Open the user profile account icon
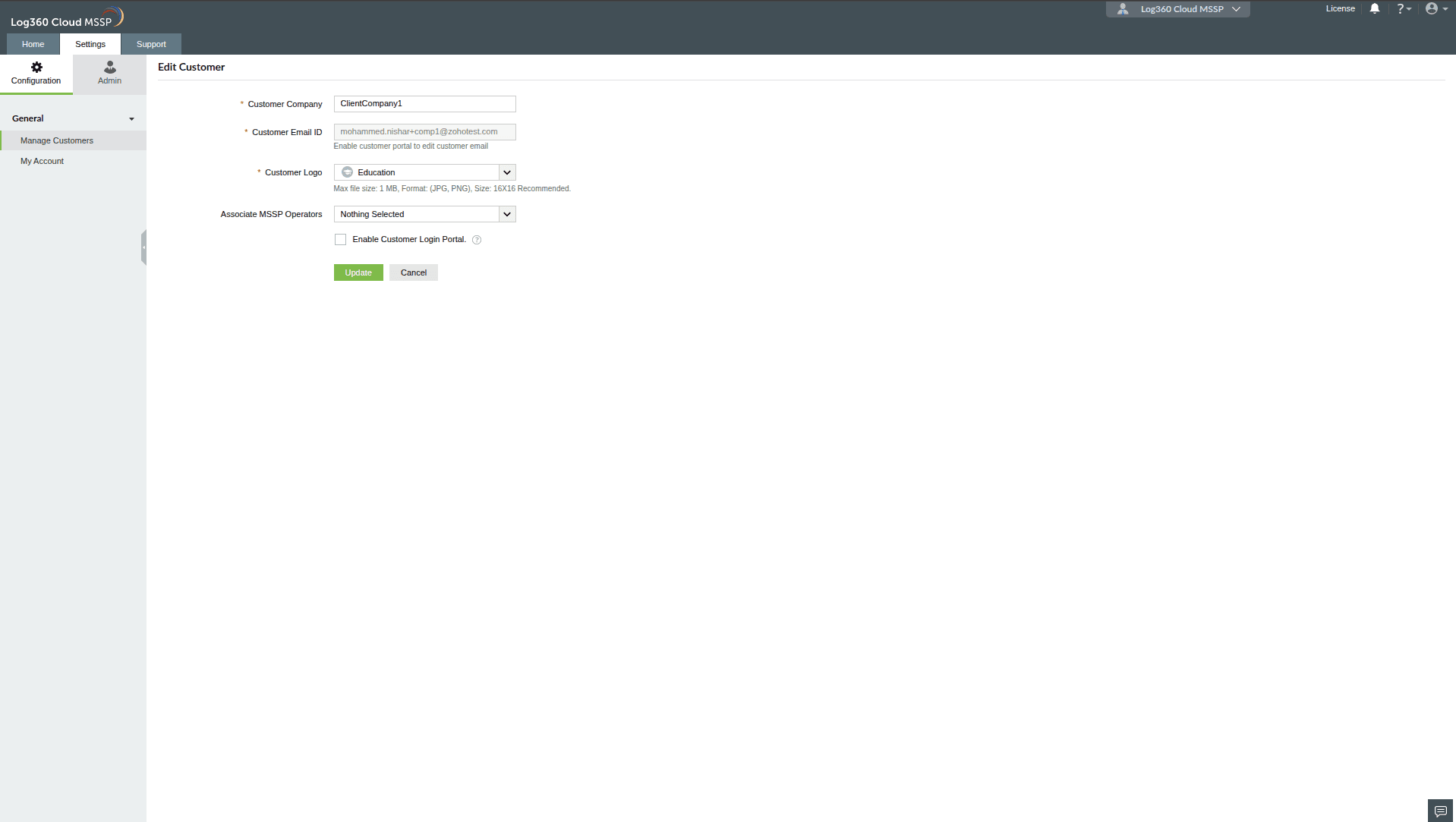The height and width of the screenshot is (822, 1456). click(x=1433, y=8)
